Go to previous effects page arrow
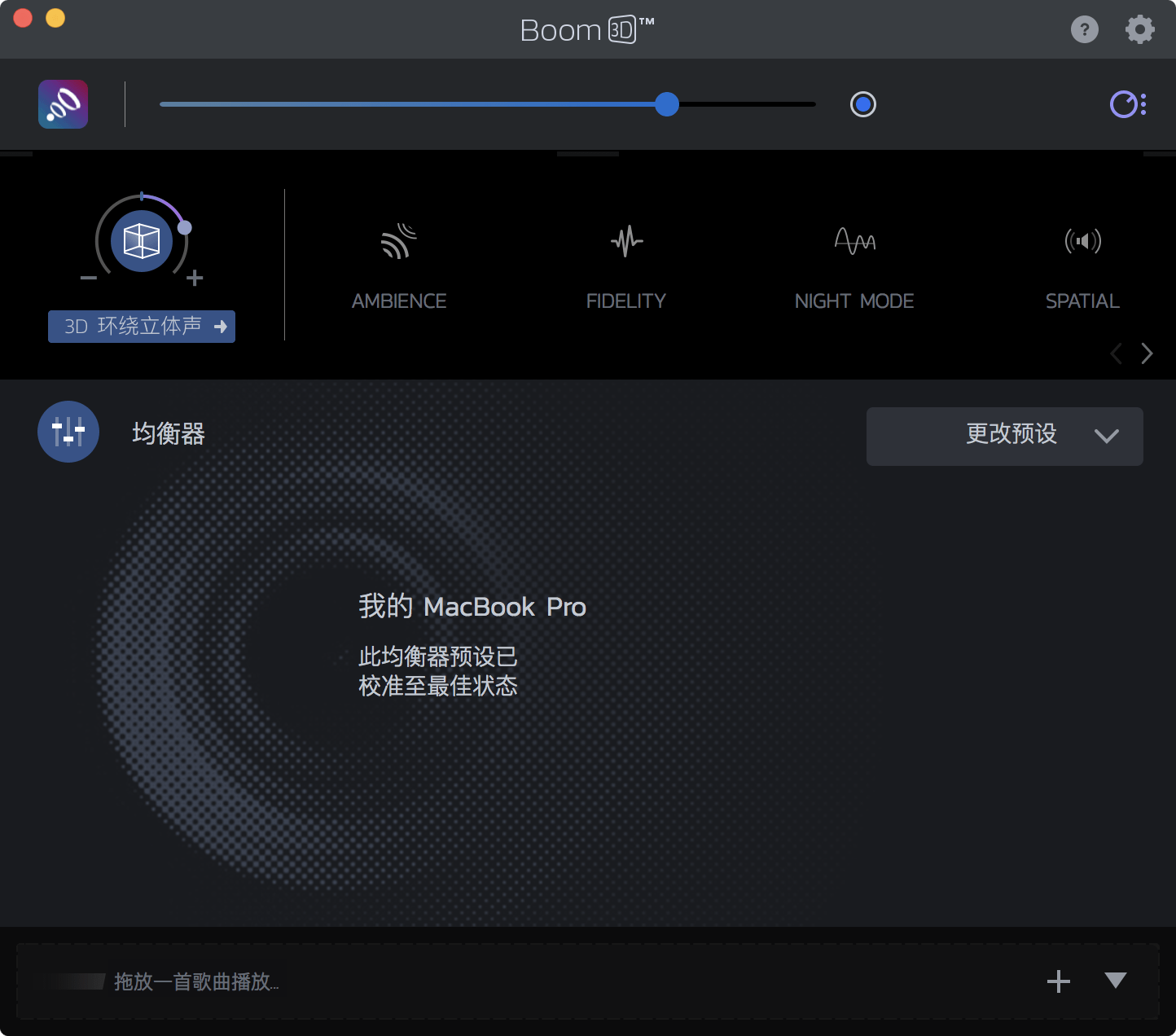This screenshot has height=1036, width=1176. coord(1117,353)
